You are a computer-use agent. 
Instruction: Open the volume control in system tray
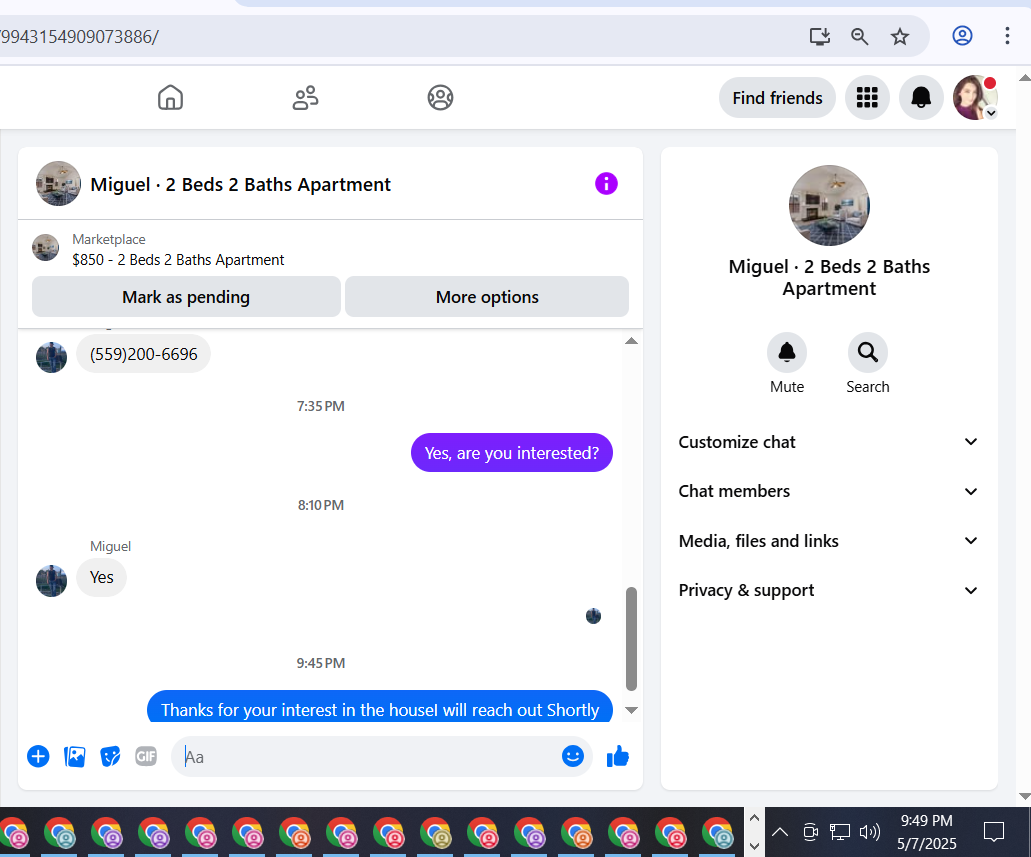coord(870,832)
